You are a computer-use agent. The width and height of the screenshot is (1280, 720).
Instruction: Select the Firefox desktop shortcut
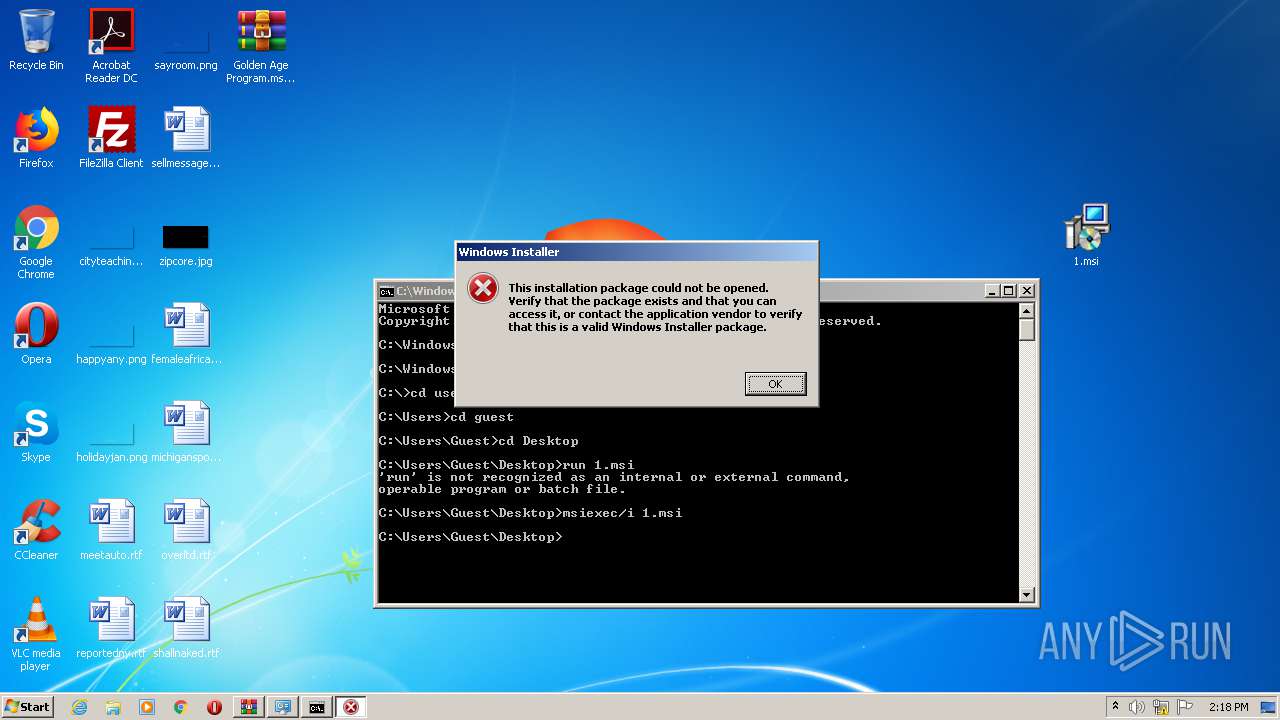pyautogui.click(x=36, y=138)
